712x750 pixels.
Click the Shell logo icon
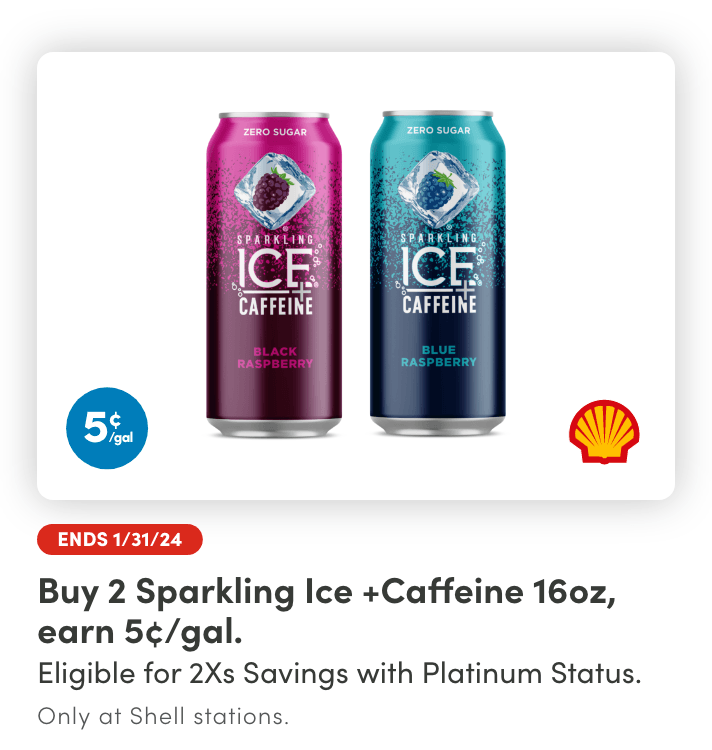point(604,432)
